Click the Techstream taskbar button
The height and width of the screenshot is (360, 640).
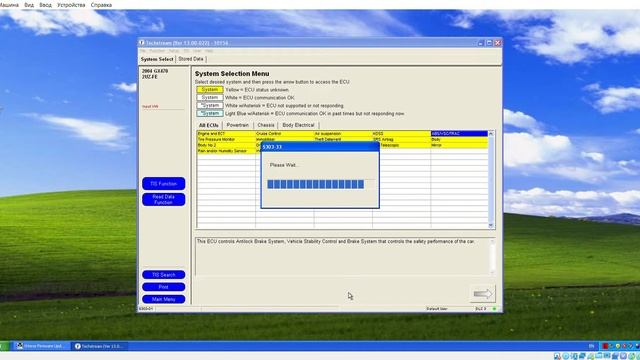(x=99, y=346)
